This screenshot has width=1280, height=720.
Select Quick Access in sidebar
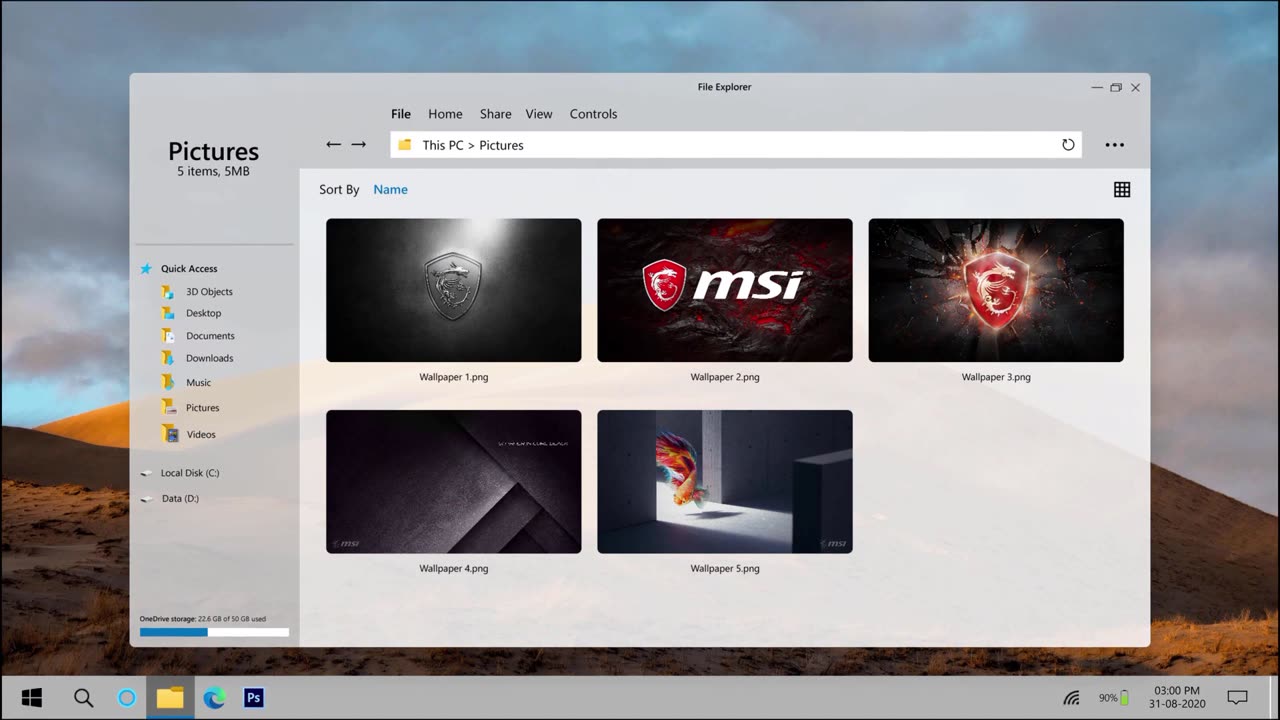[x=189, y=269]
